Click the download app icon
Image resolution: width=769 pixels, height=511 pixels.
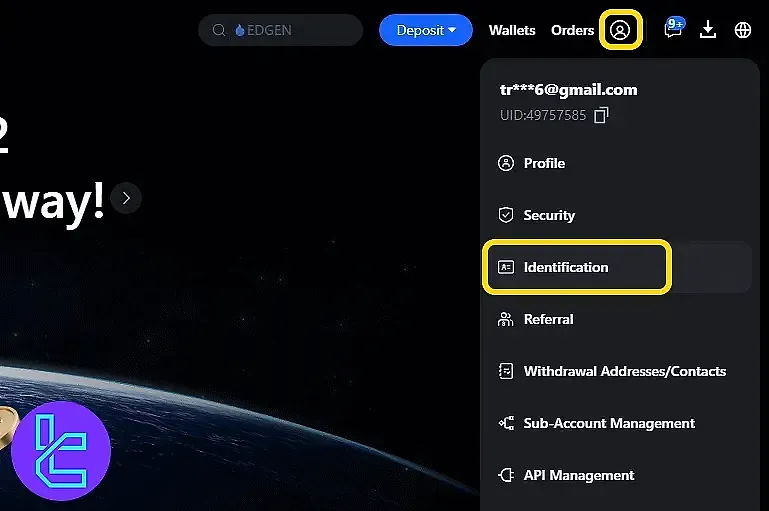[x=708, y=29]
